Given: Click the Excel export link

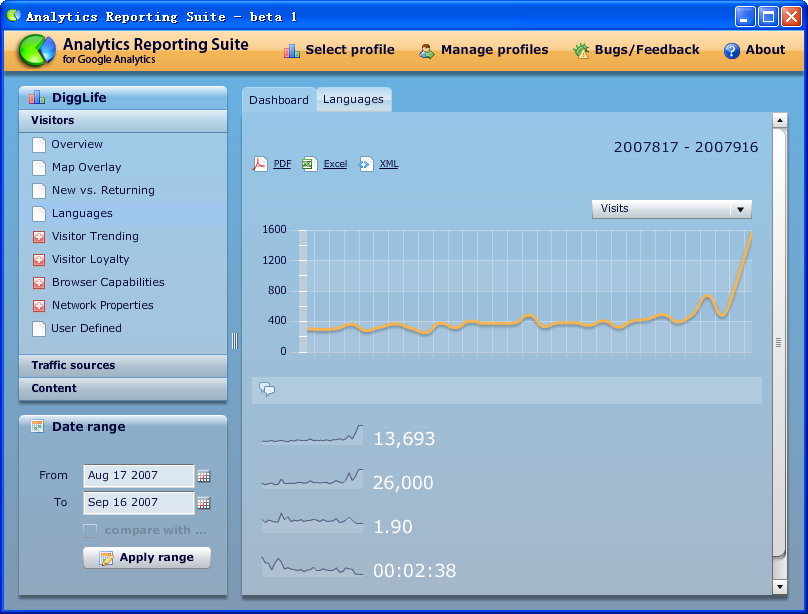Looking at the screenshot, I should pos(335,164).
